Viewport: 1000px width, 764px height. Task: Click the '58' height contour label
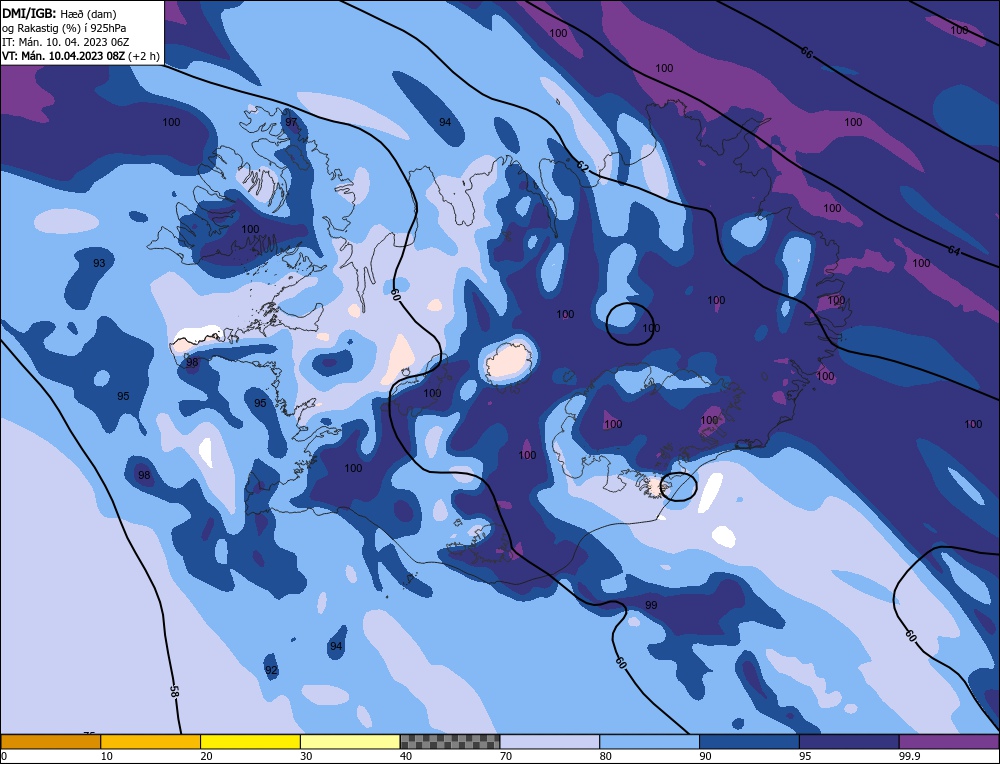(x=175, y=690)
